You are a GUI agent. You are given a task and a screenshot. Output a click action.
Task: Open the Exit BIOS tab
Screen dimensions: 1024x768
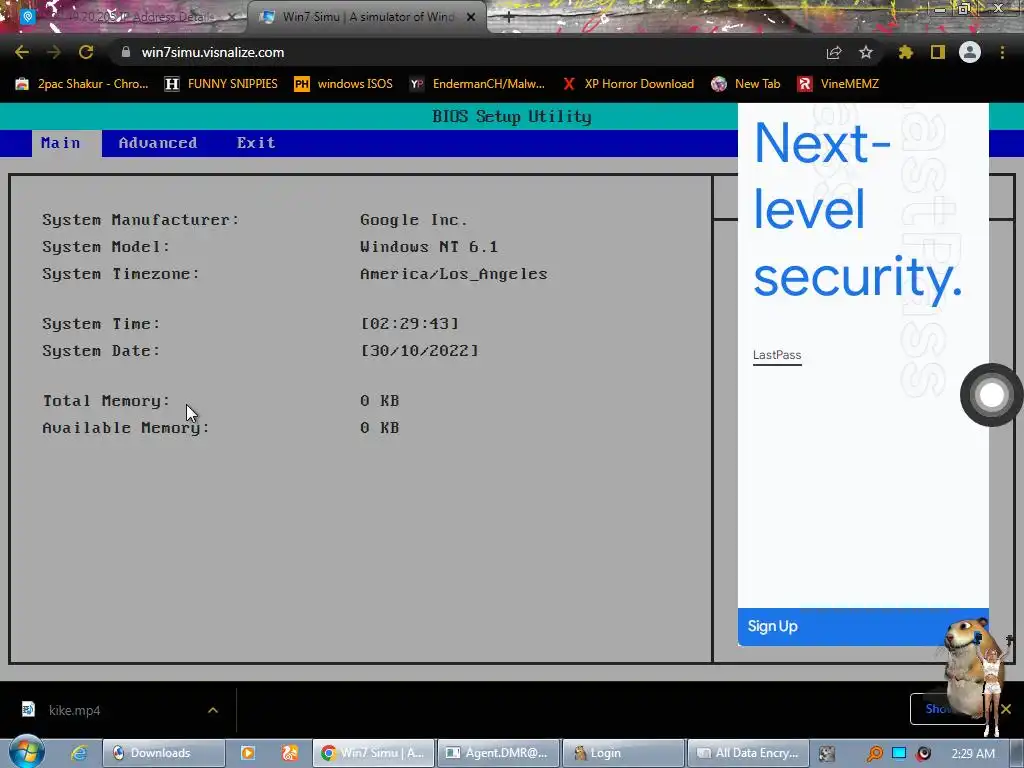256,143
